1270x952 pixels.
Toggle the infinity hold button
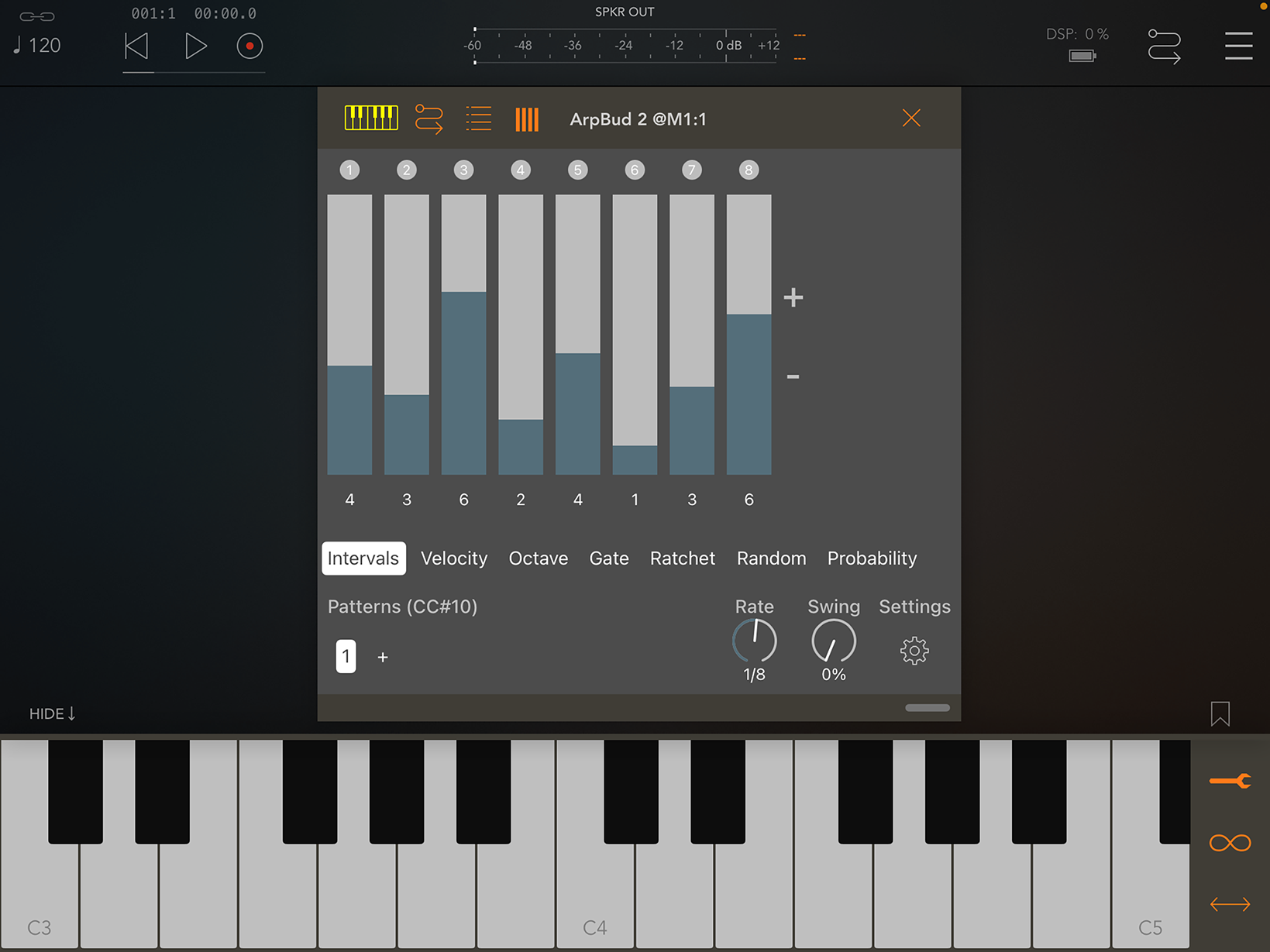pos(1230,843)
